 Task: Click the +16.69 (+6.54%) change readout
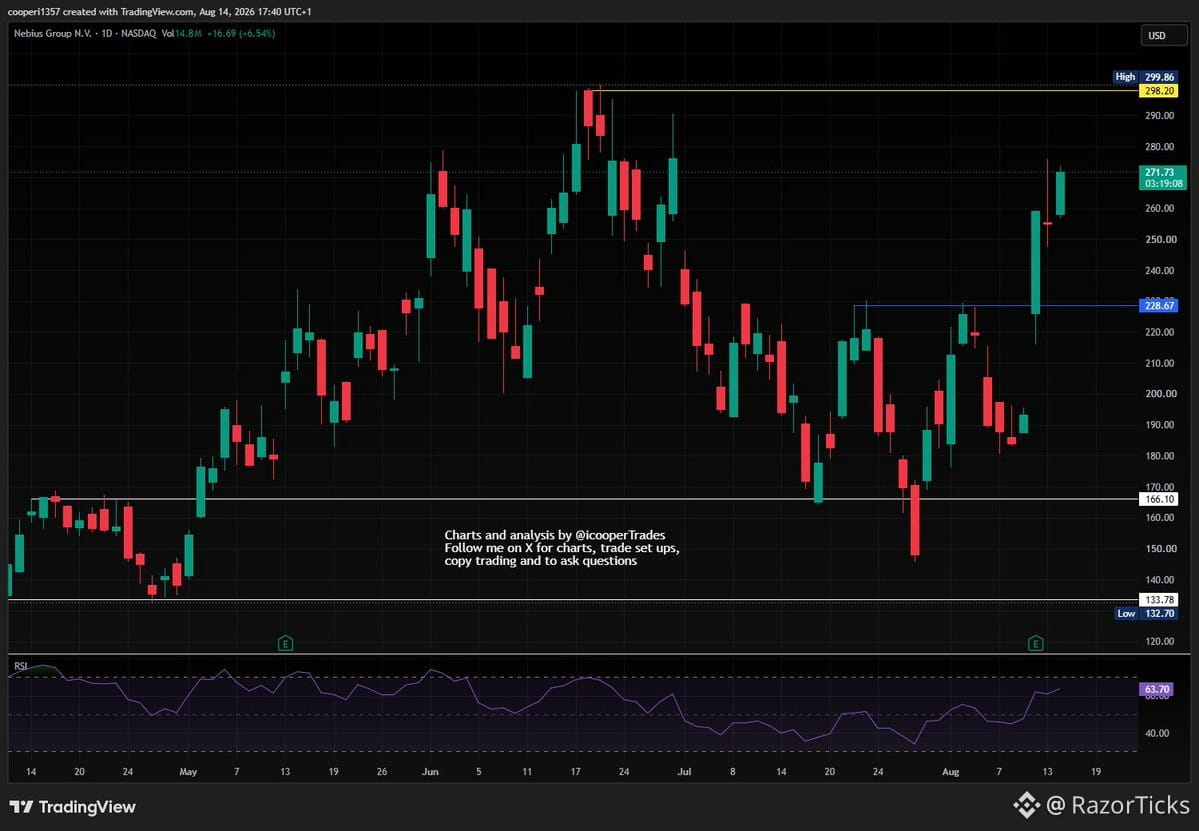tap(241, 34)
